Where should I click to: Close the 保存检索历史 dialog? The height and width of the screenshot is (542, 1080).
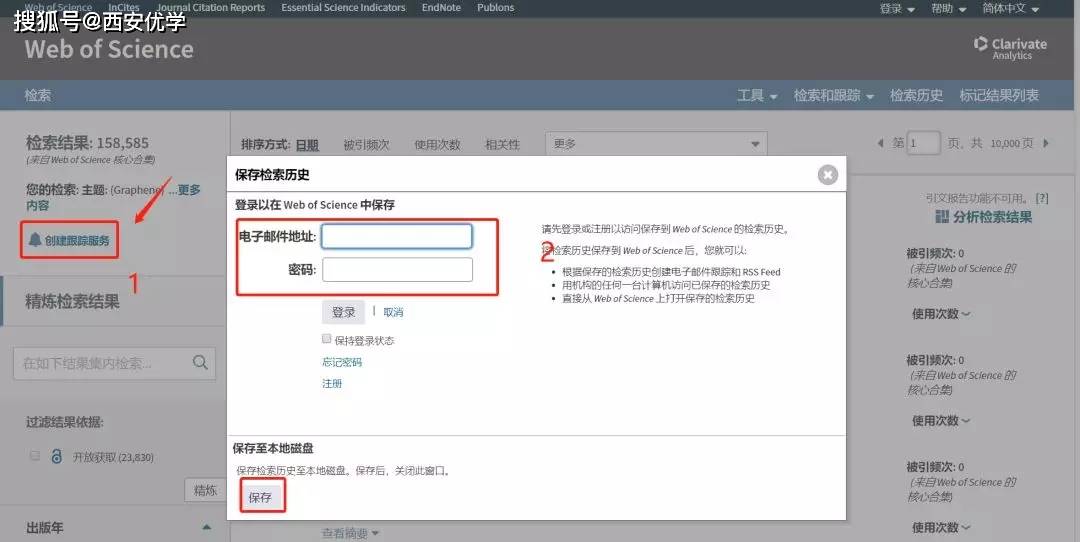point(827,175)
